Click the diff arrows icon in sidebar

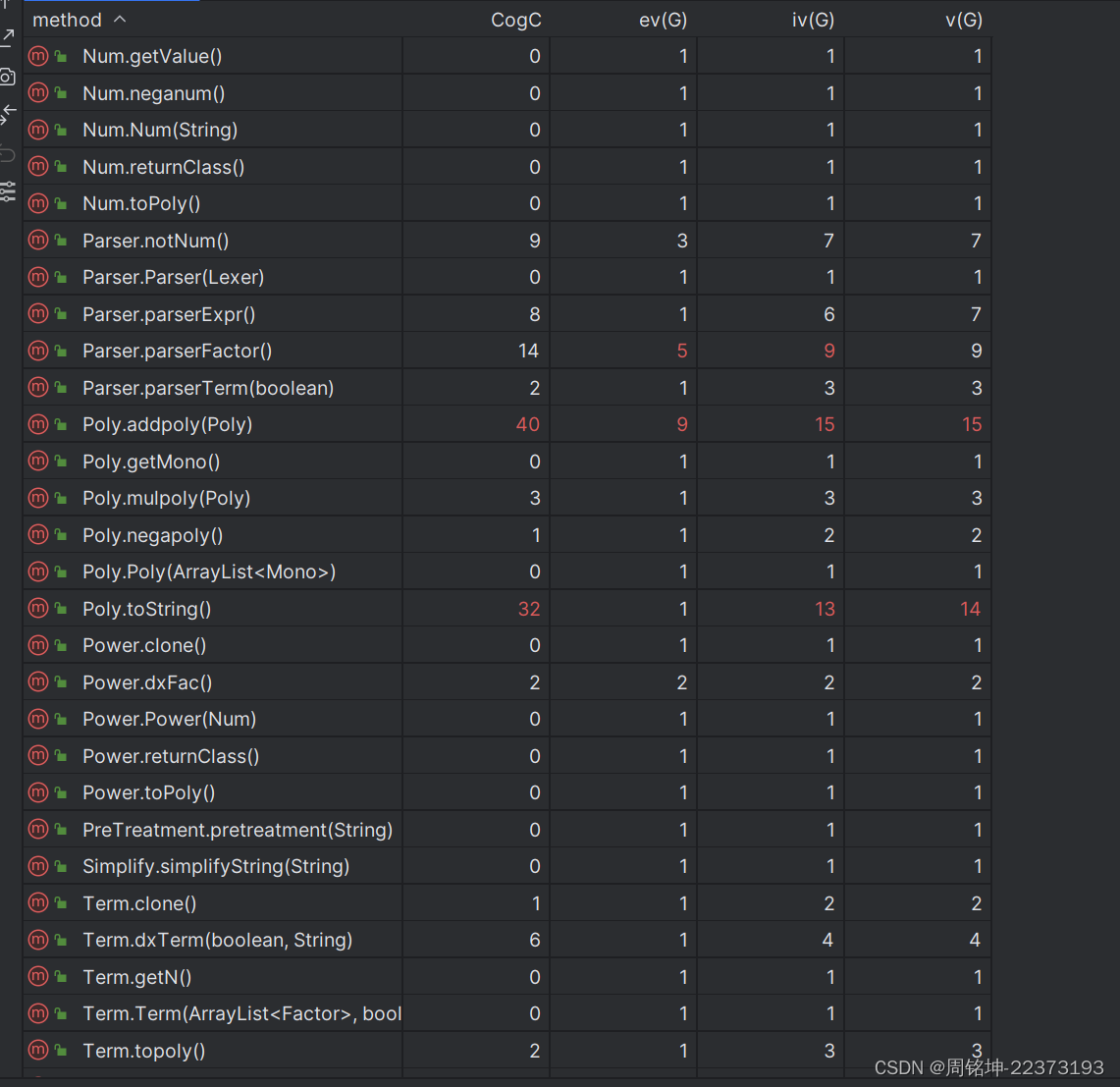tap(7, 114)
